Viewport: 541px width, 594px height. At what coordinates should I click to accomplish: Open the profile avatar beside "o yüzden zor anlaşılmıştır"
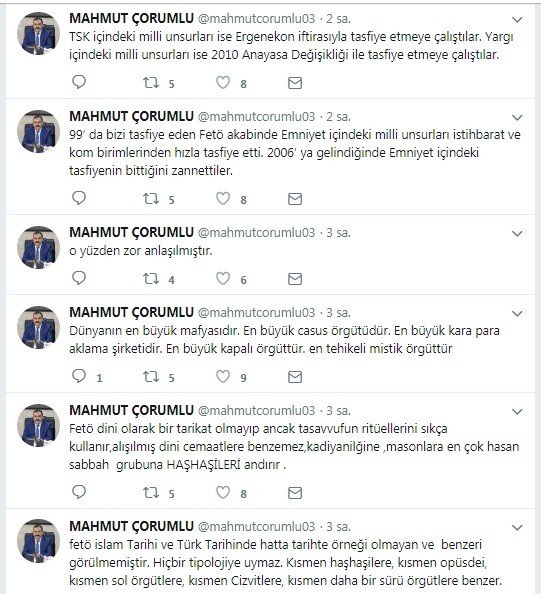click(38, 248)
